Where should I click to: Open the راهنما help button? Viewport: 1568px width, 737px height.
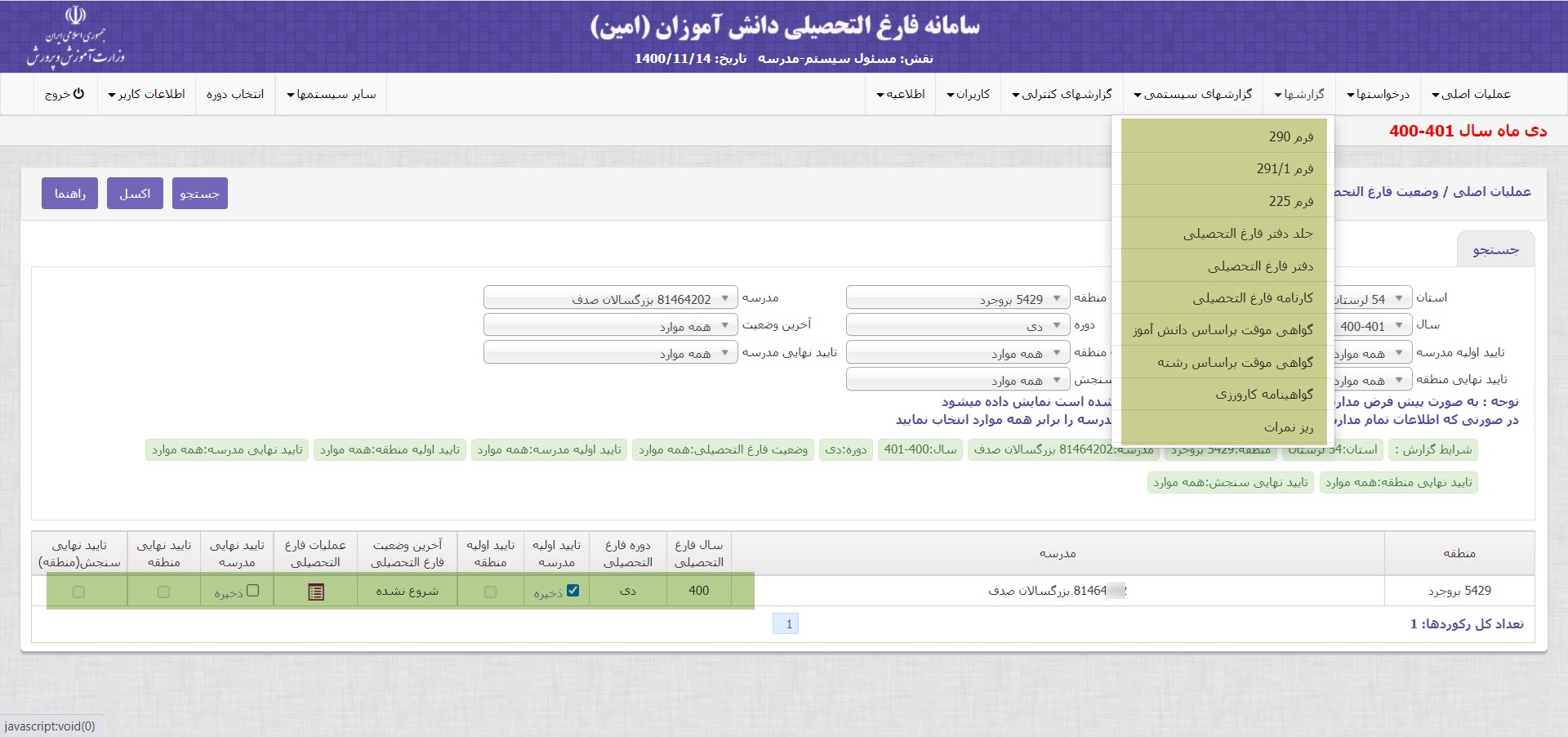pos(70,194)
